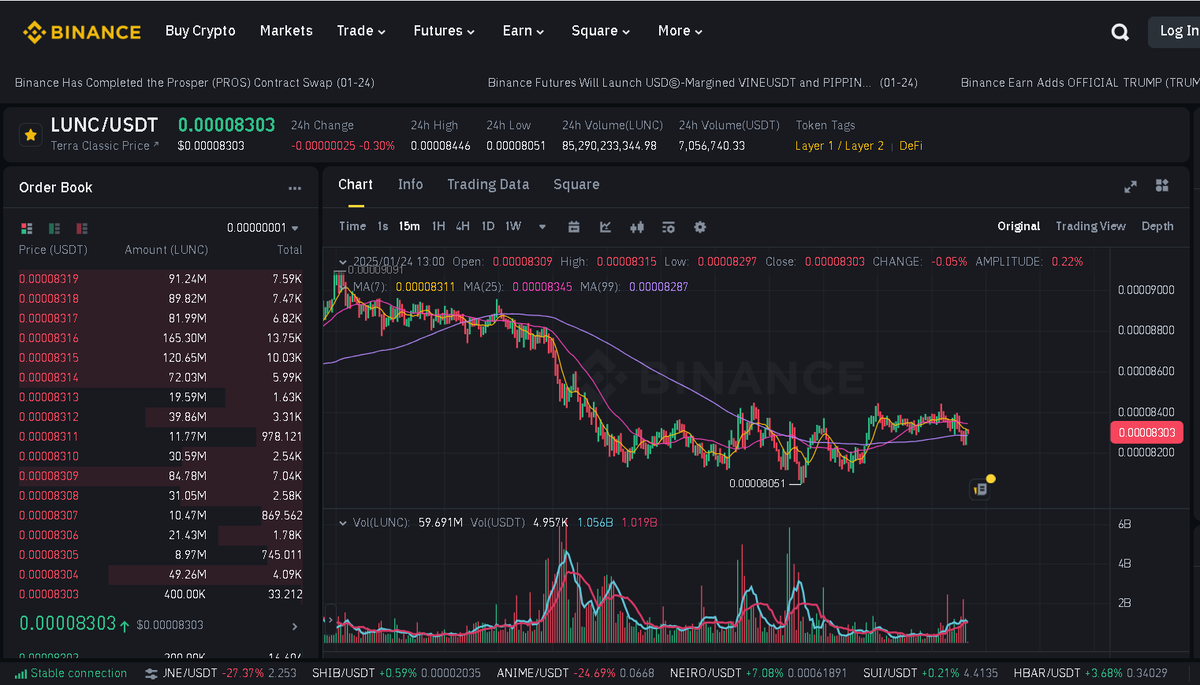The width and height of the screenshot is (1200, 685).
Task: Click MA(7) indicator legend value
Action: click(426, 287)
